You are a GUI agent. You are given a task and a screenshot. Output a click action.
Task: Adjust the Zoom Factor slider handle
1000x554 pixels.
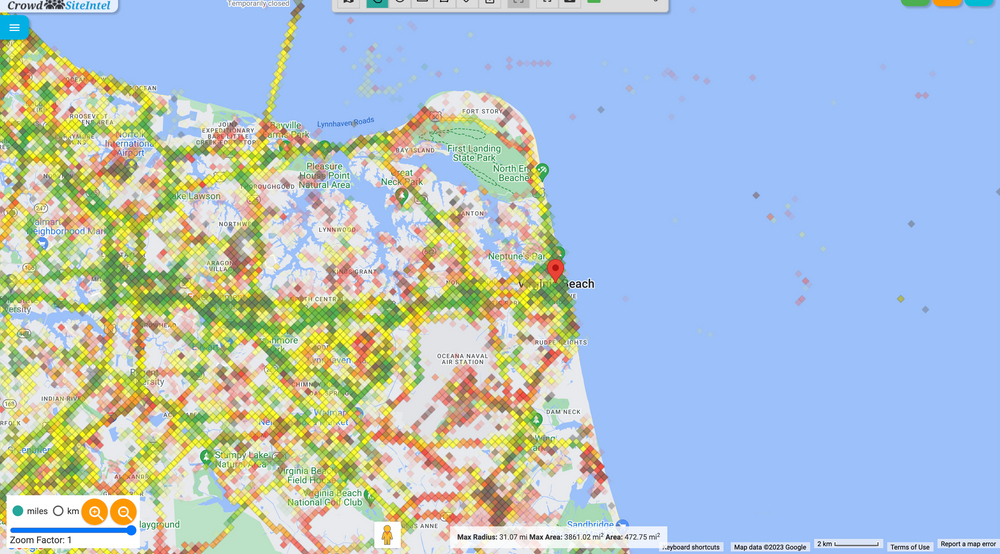coord(131,530)
